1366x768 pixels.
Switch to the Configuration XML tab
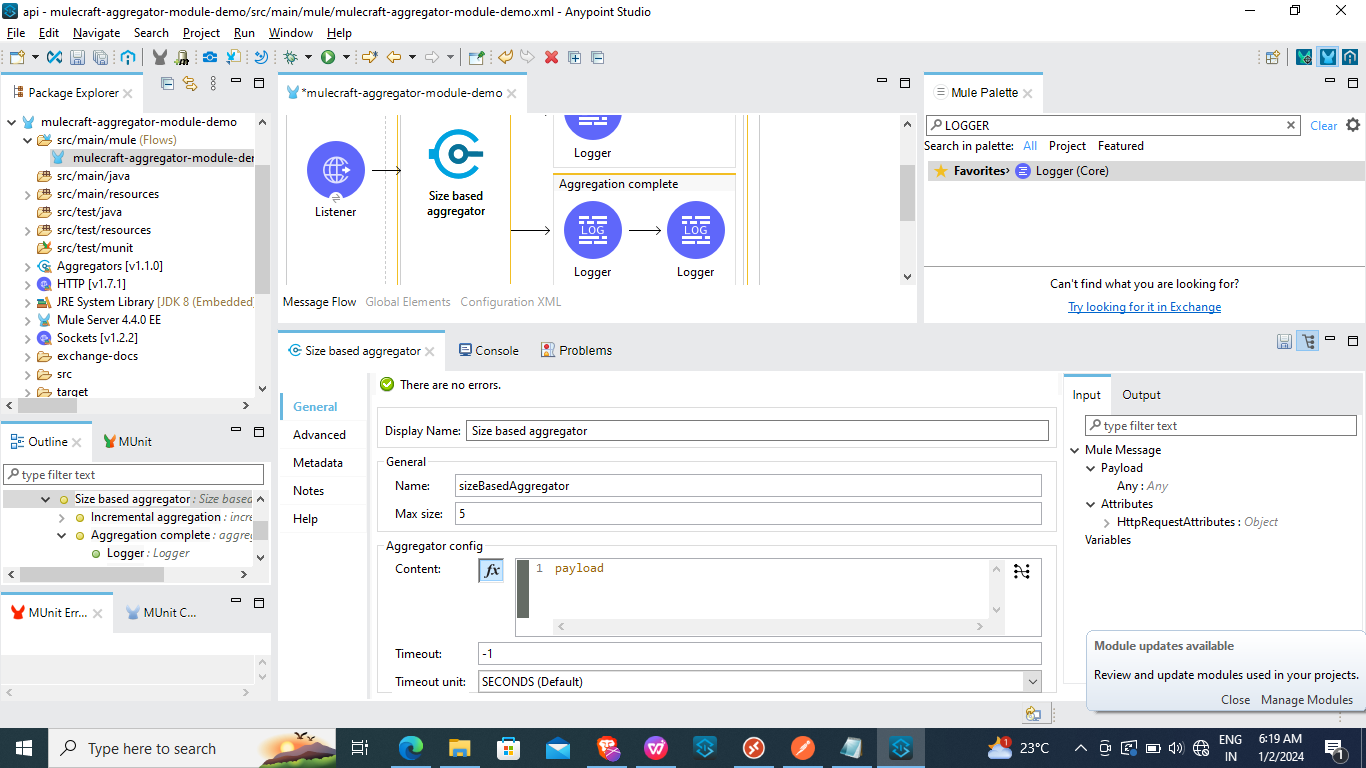[510, 302]
